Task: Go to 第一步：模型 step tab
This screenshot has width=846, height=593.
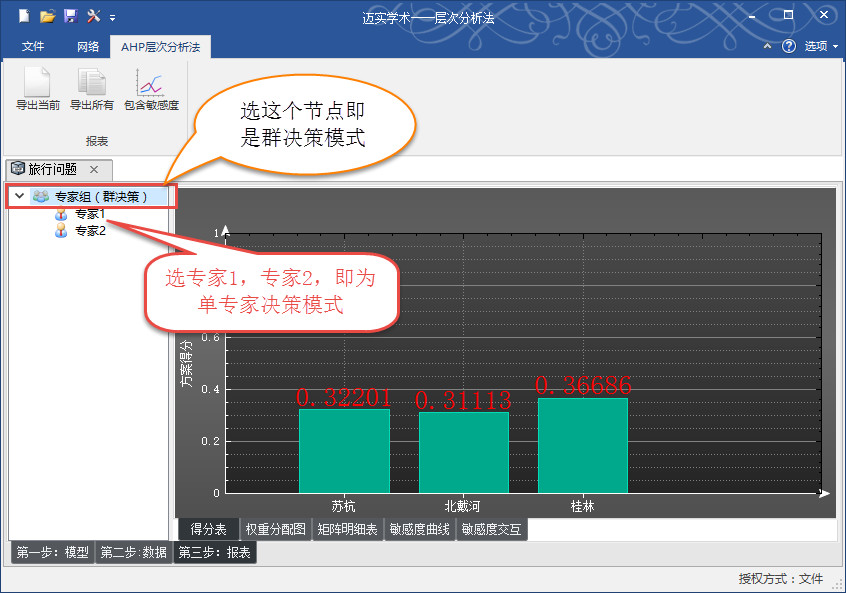Action: [52, 553]
